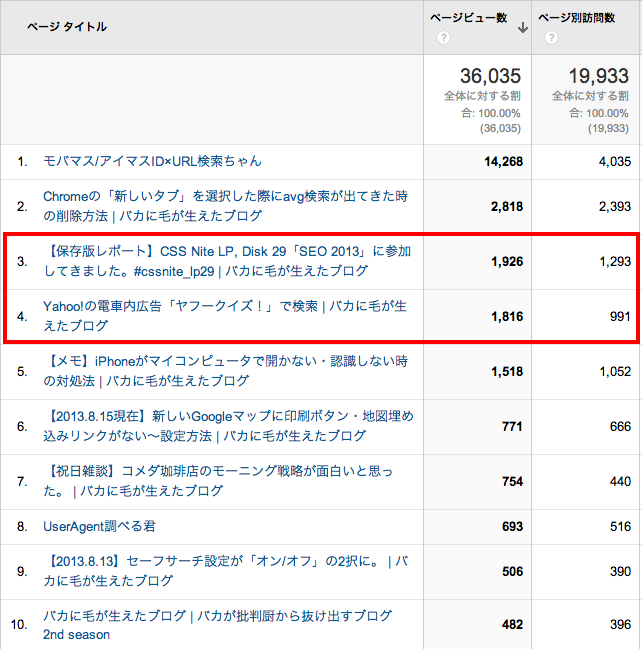This screenshot has height=649, width=642.
Task: Click the total pageviews value 36,035
Action: point(490,76)
